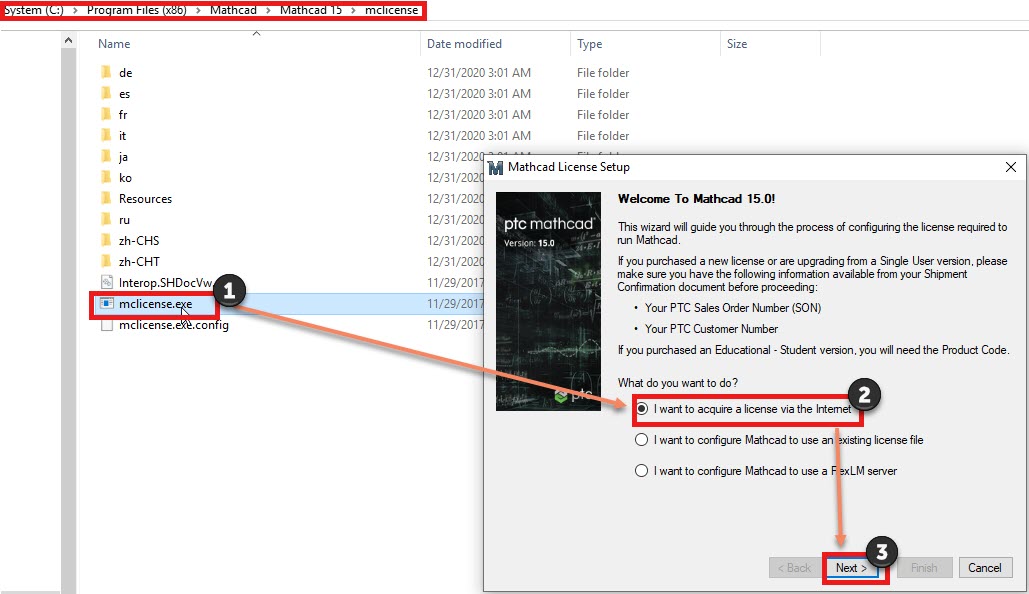Cancel the Mathcad License Setup wizard
Viewport: 1029px width, 594px height.
point(985,567)
